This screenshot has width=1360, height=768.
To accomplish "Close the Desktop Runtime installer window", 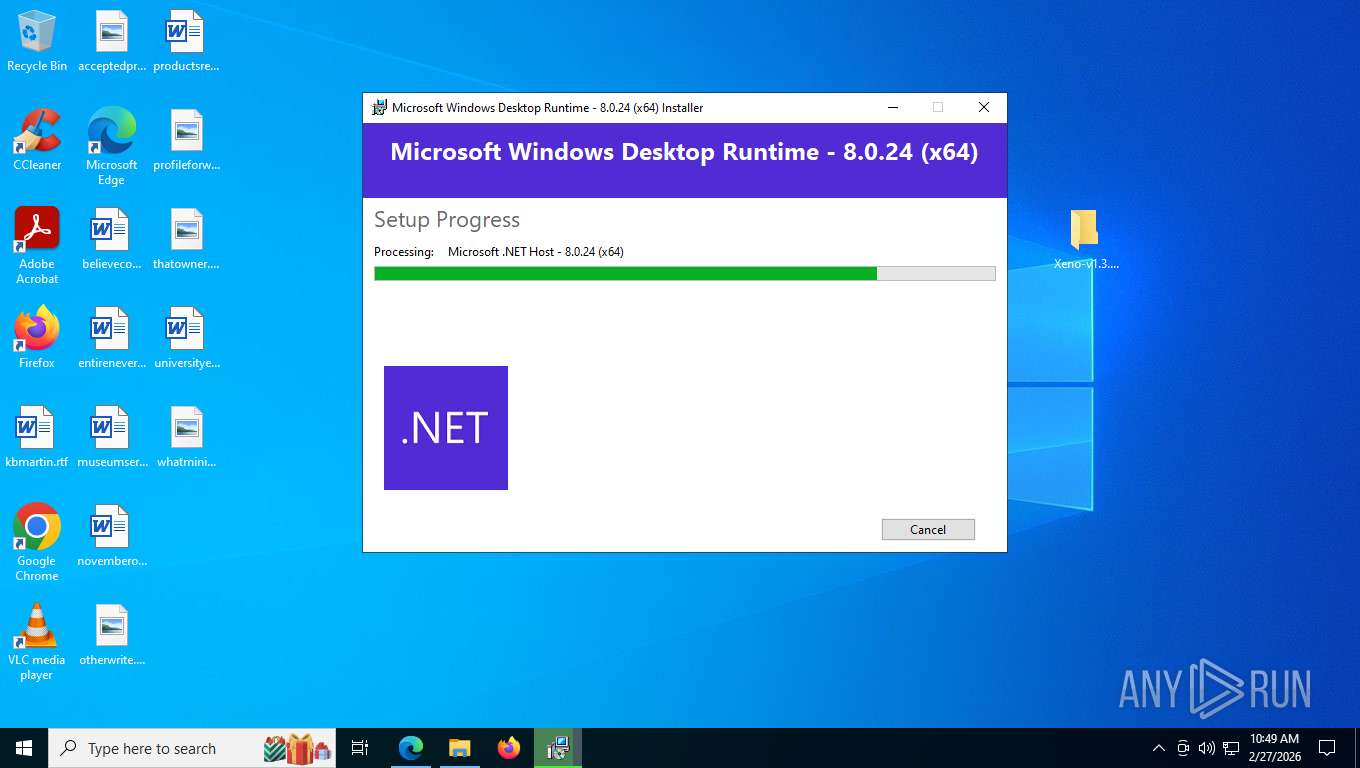I will pyautogui.click(x=984, y=107).
